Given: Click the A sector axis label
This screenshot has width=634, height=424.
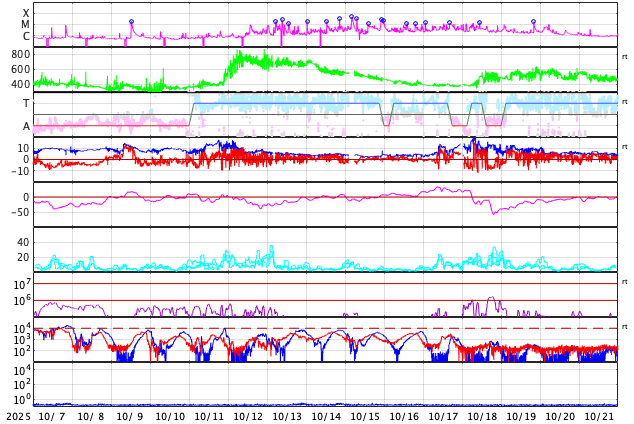Looking at the screenshot, I should pos(26,126).
